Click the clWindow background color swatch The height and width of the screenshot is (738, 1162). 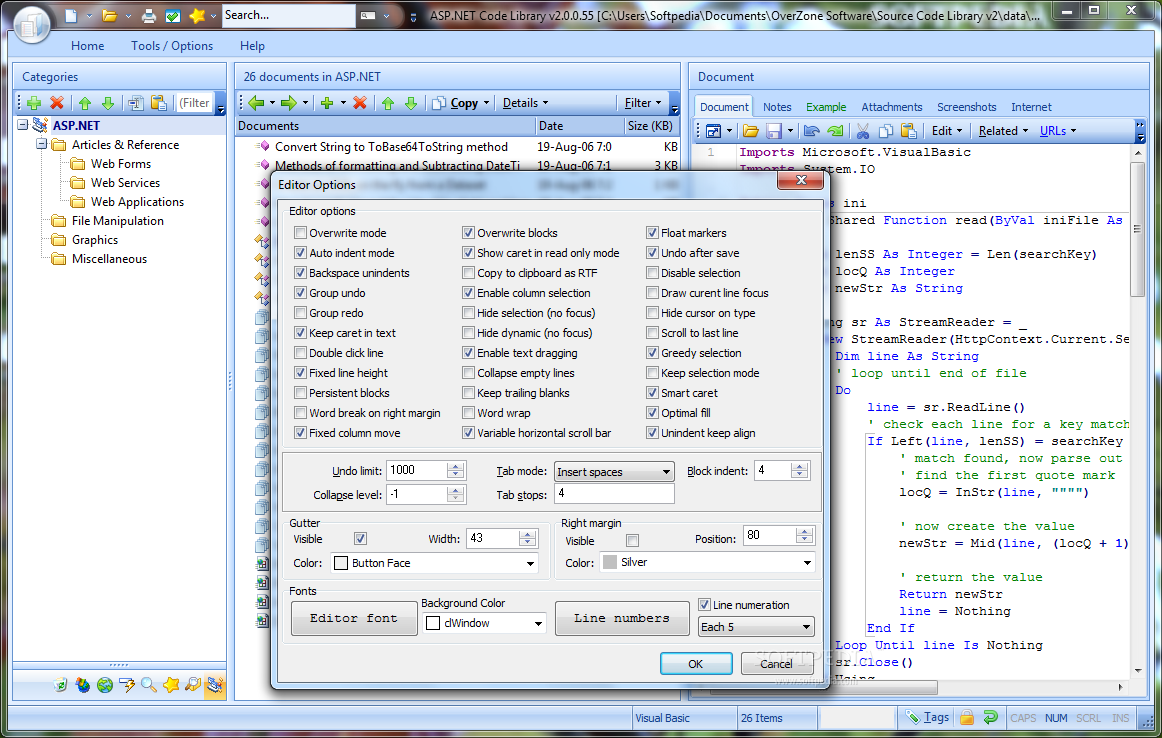(x=433, y=623)
